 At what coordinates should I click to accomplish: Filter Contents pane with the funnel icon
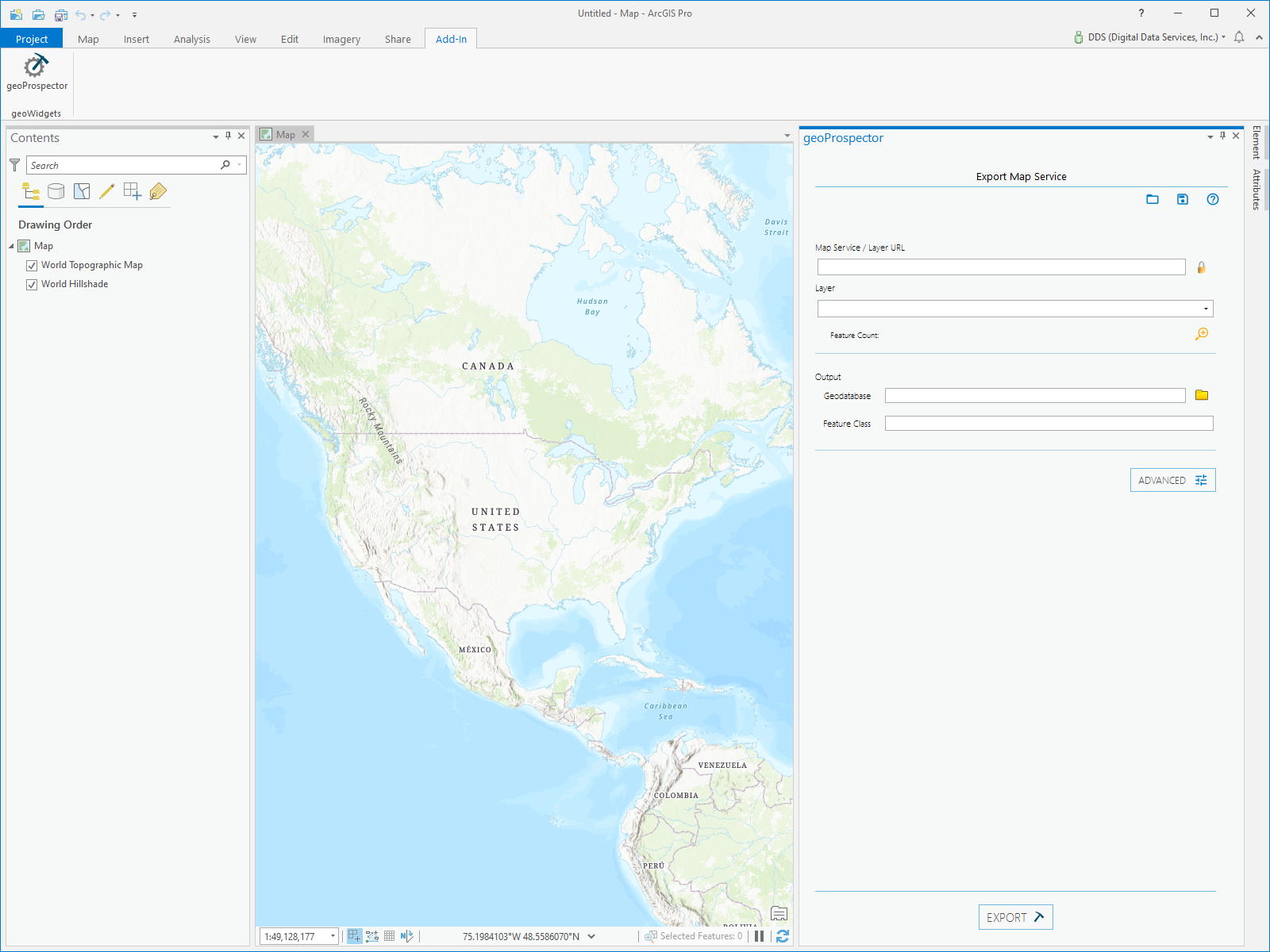(15, 165)
